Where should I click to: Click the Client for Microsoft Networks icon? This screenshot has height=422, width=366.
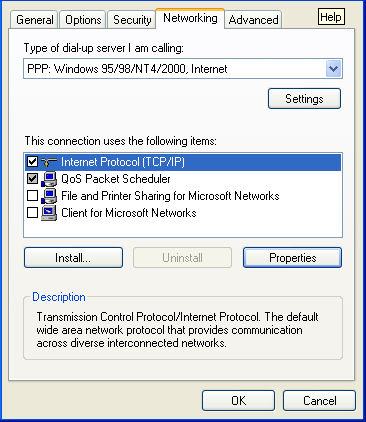coord(49,213)
